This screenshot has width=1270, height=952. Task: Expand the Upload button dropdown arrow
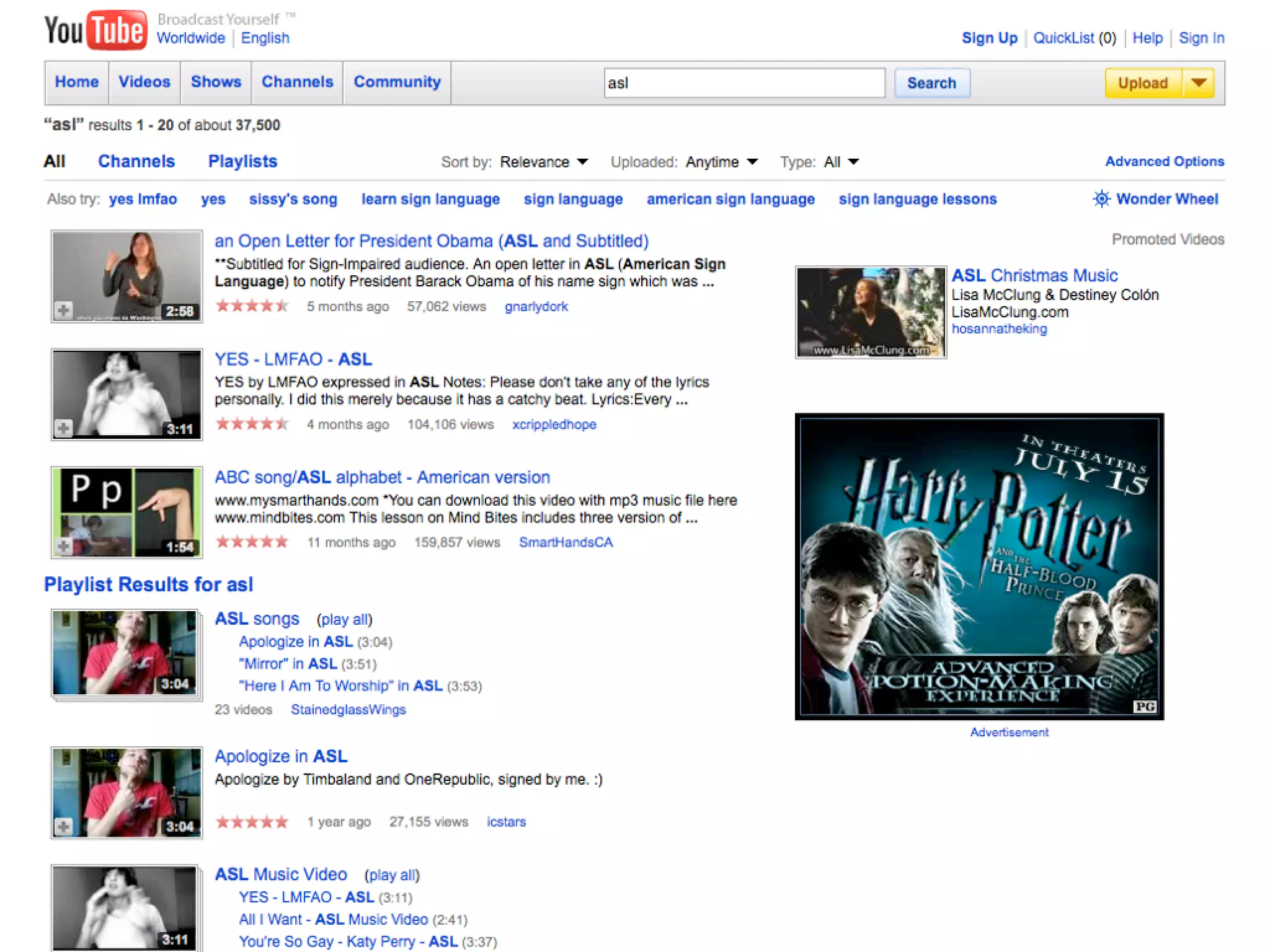(1199, 82)
